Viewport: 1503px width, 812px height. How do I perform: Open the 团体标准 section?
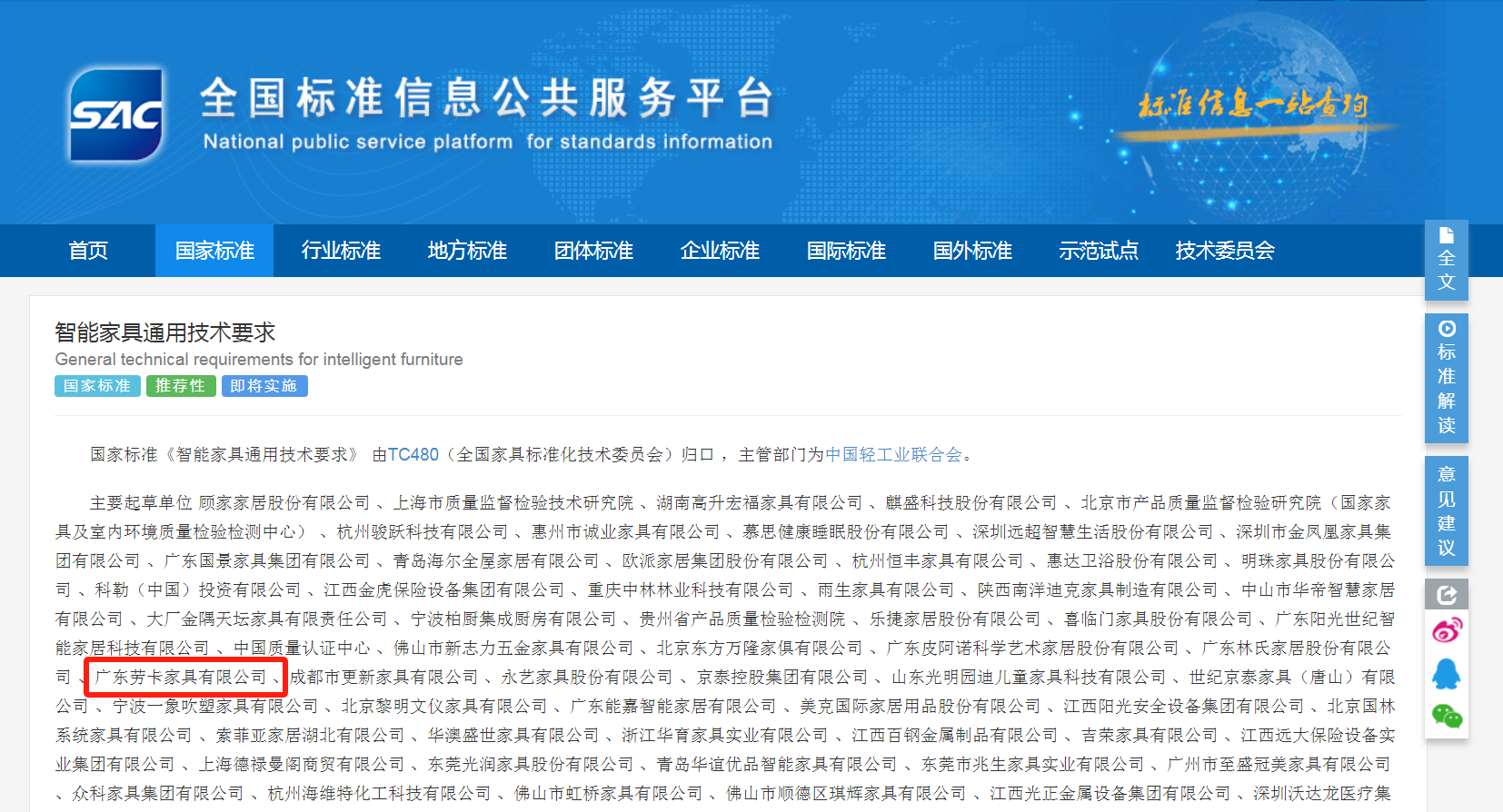(x=593, y=251)
